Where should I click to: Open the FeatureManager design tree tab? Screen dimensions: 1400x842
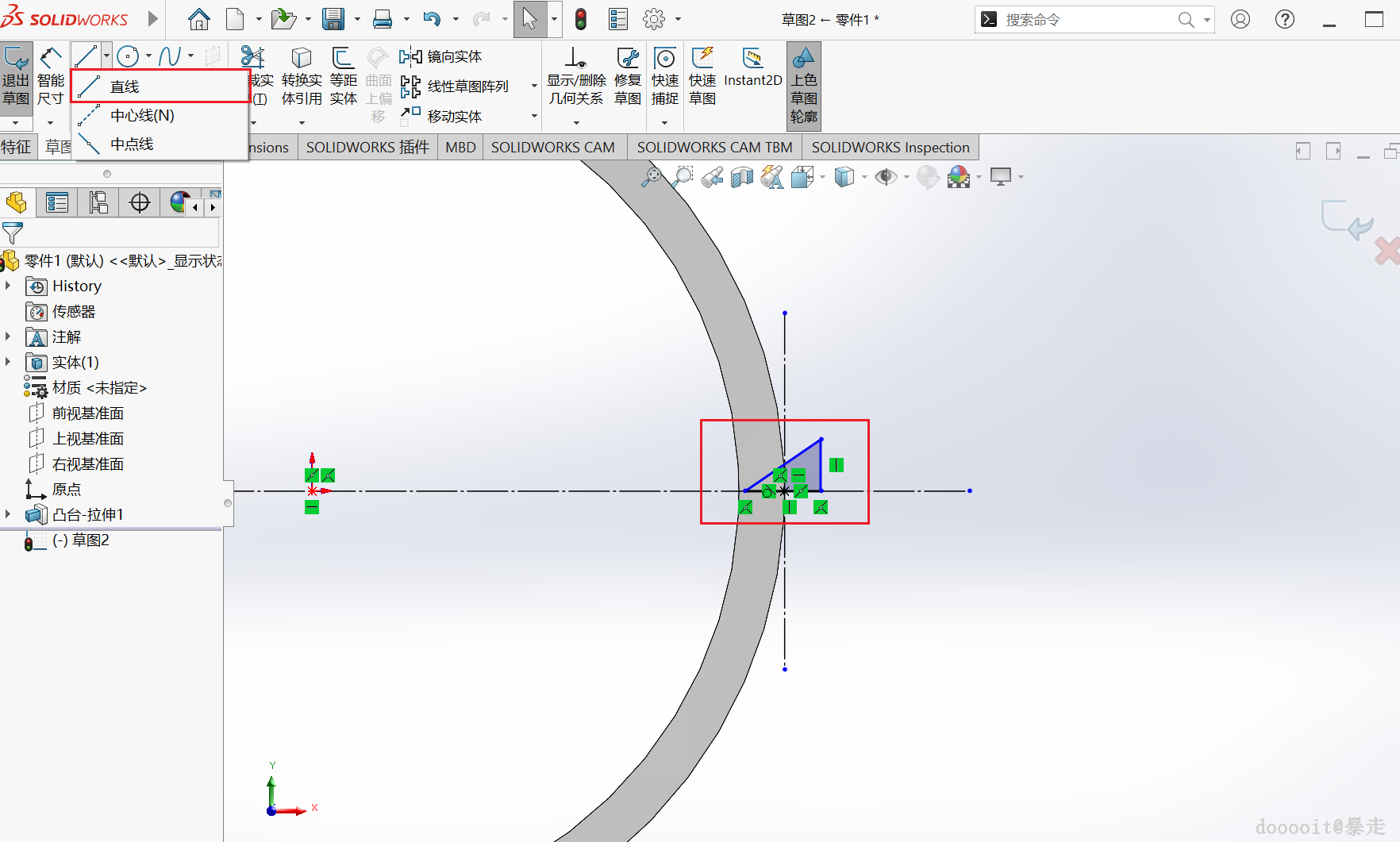pyautogui.click(x=17, y=203)
